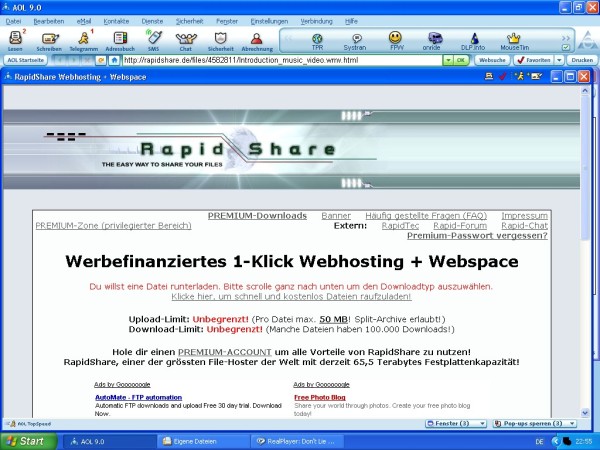Click the 'Klicke hier' upload link

[291, 297]
